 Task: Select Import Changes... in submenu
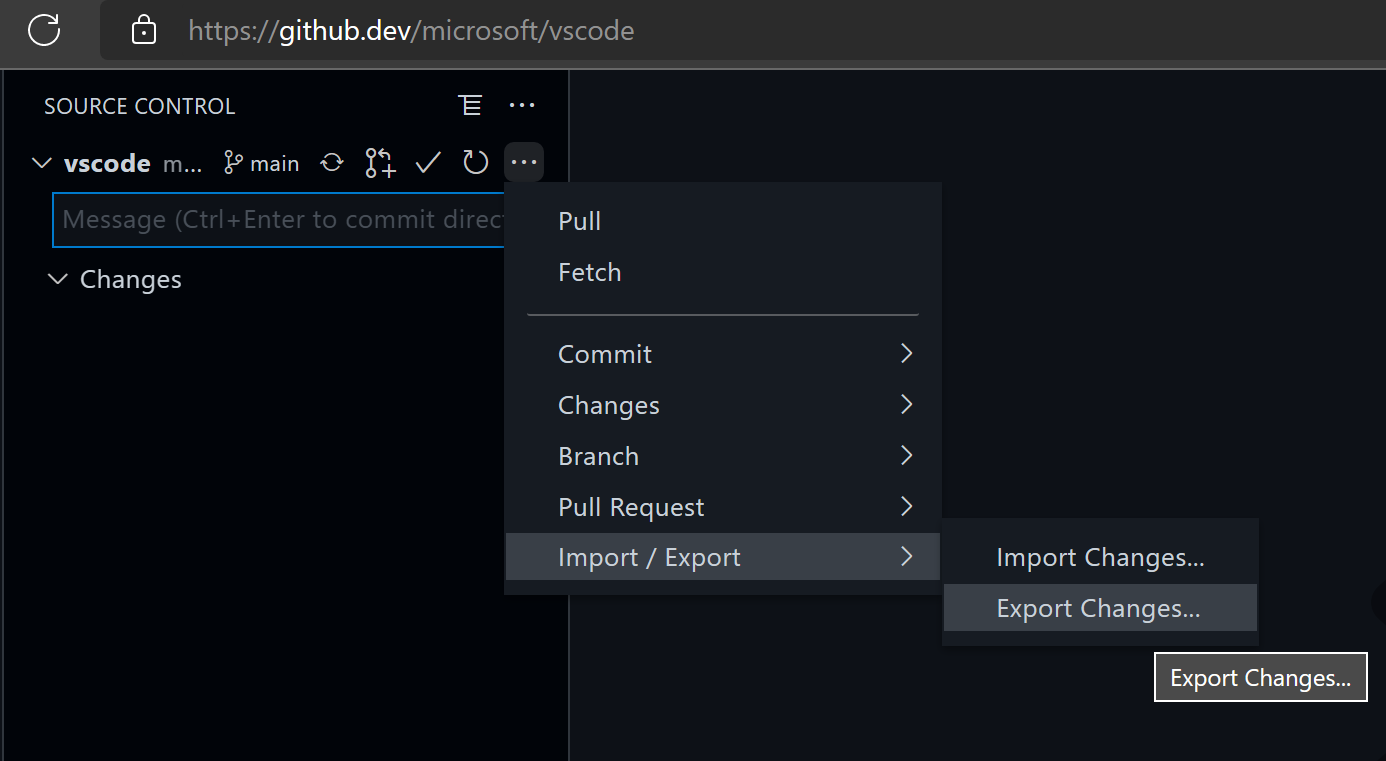(x=1100, y=557)
